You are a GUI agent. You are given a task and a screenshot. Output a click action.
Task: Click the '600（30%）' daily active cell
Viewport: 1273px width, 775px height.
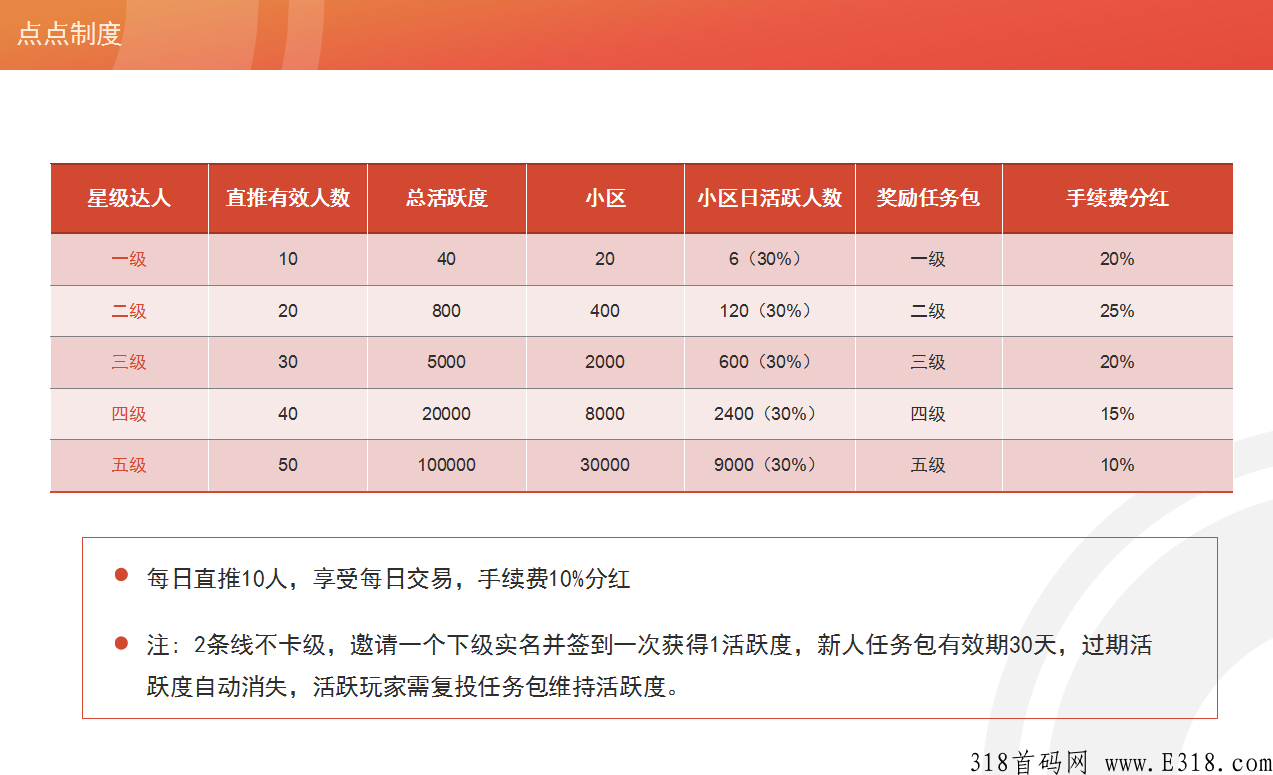[x=770, y=362]
